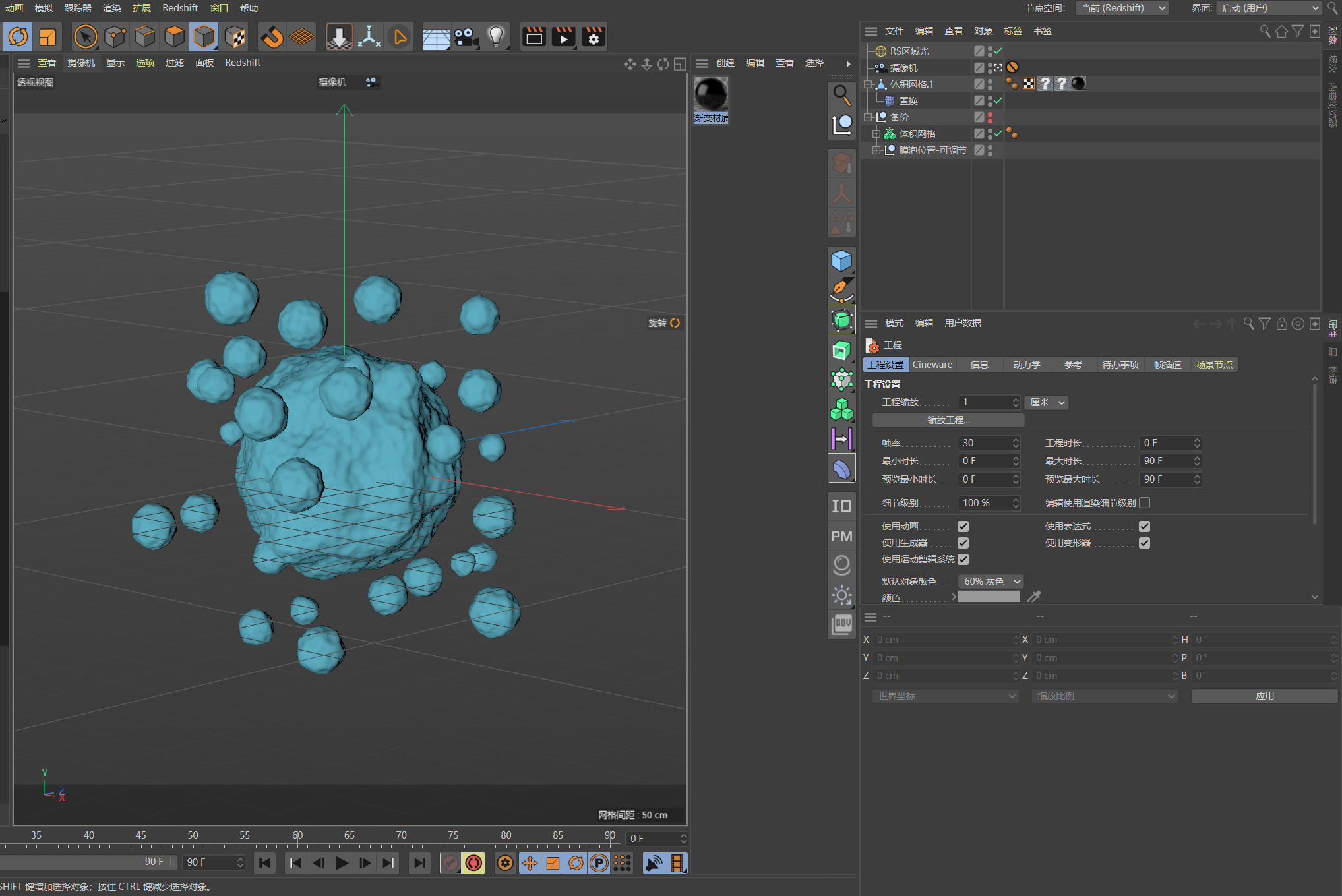Click the ID palette icon
Image resolution: width=1342 pixels, height=896 pixels.
pos(841,506)
